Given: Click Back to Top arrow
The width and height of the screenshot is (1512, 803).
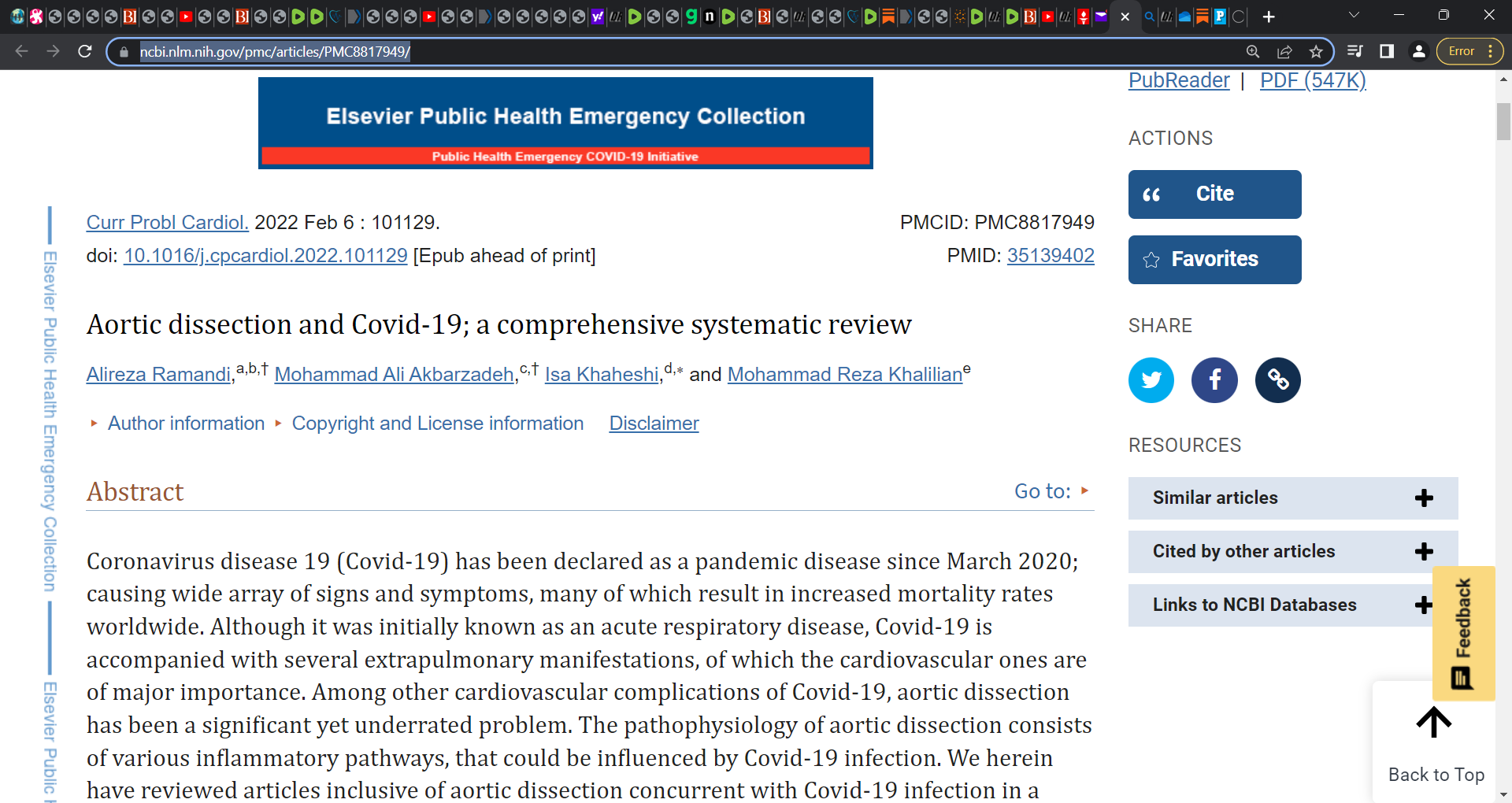Looking at the screenshot, I should click(x=1434, y=722).
